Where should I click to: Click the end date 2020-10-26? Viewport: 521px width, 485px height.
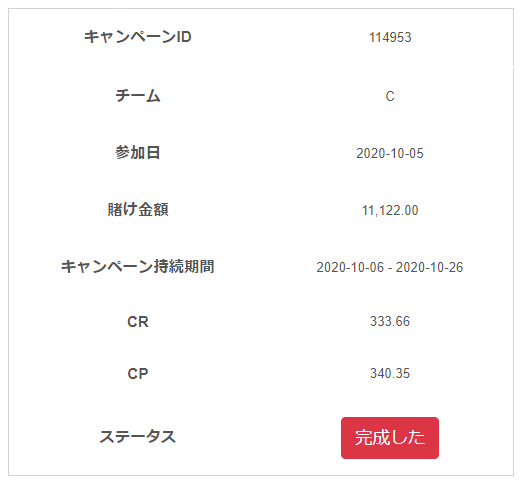429,267
